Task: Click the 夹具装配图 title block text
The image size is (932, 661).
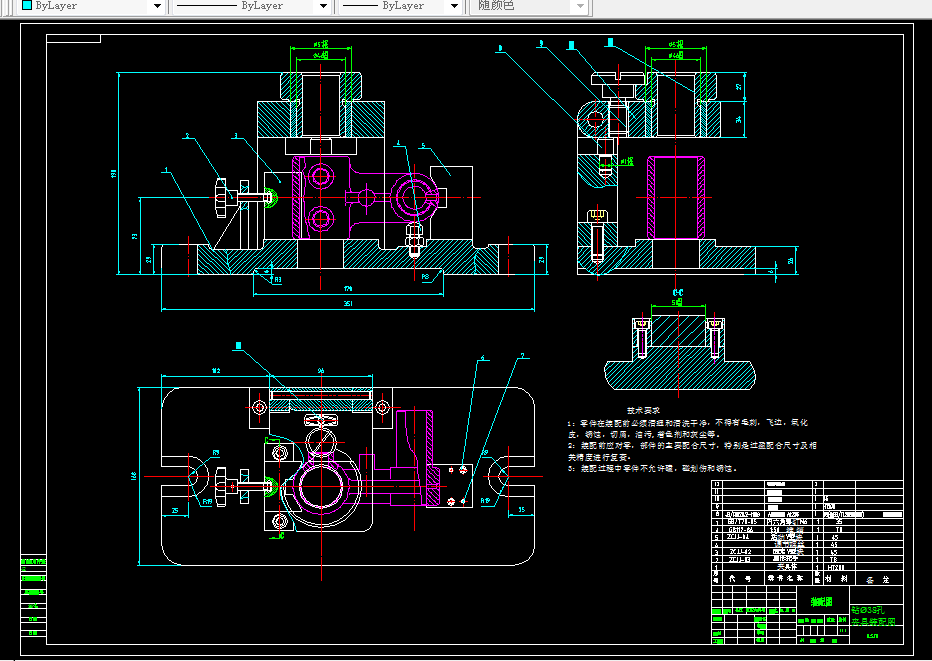Action: click(x=875, y=622)
